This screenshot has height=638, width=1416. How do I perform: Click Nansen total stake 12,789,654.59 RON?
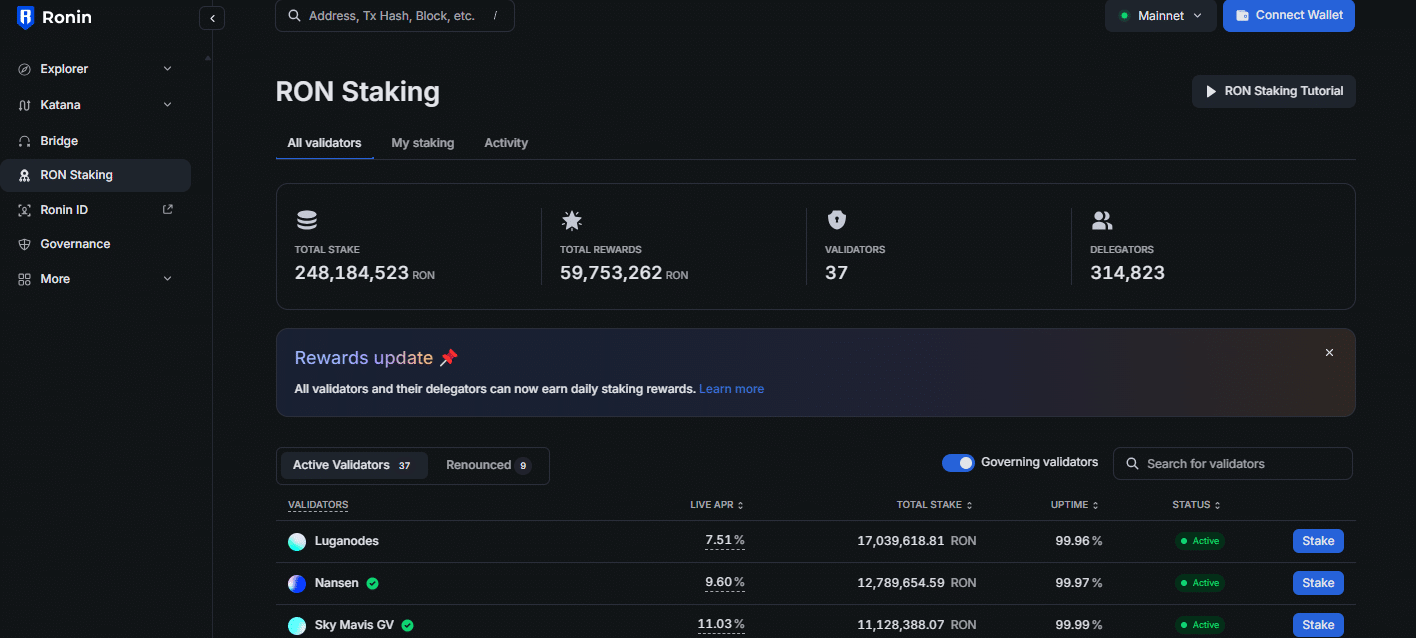coord(917,583)
